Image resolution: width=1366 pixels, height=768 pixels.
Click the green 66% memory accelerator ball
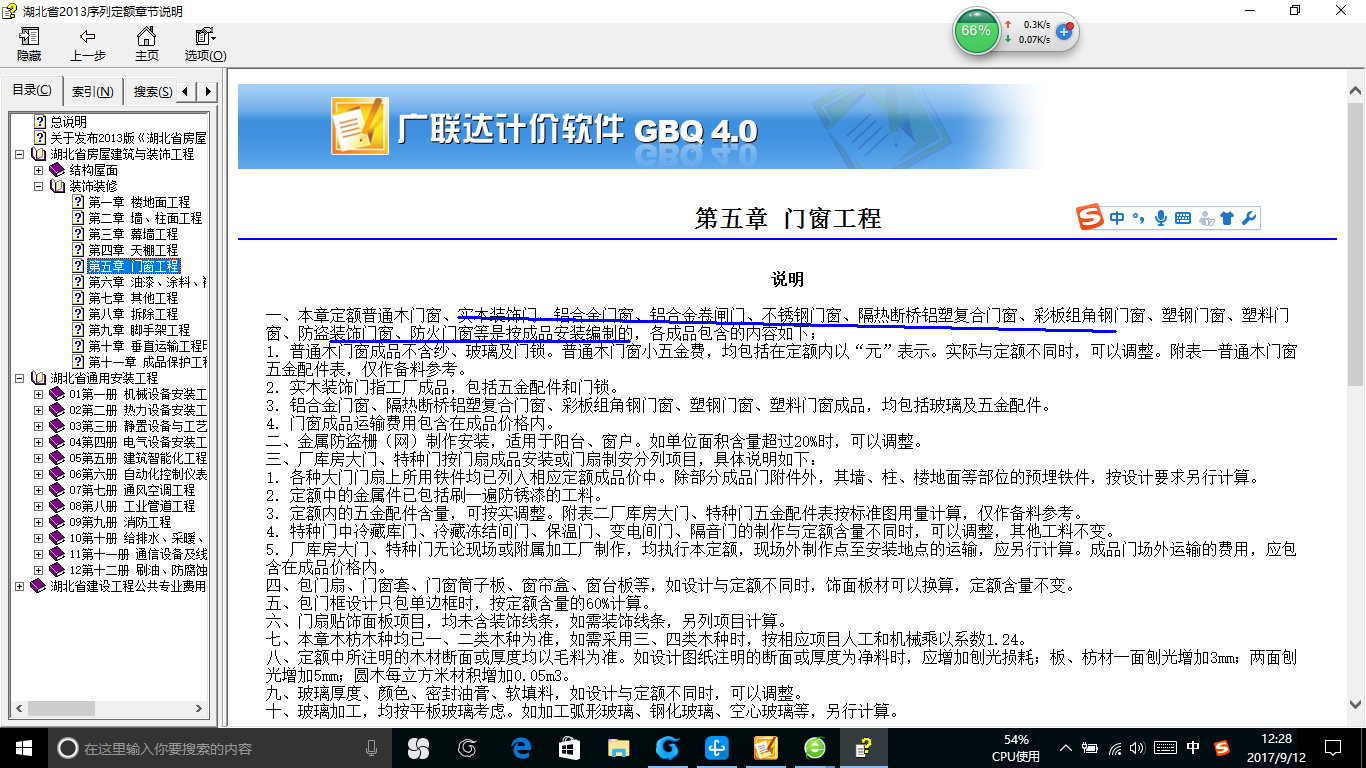click(x=976, y=31)
